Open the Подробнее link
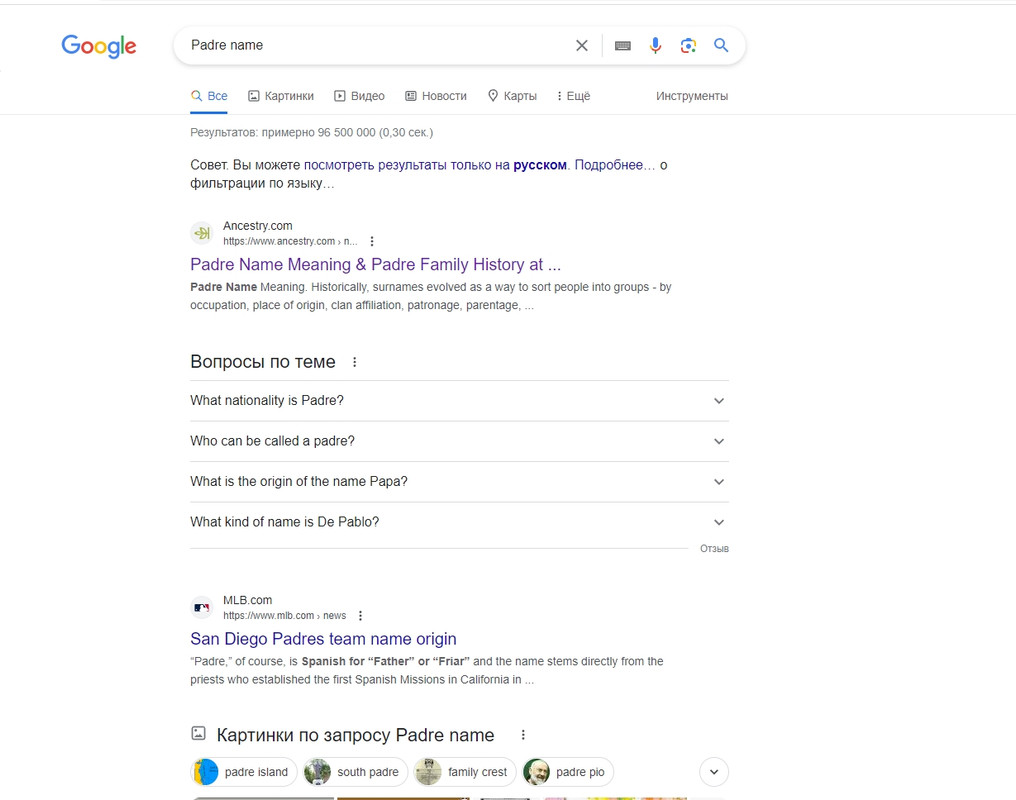Image resolution: width=1016 pixels, height=800 pixels. [615, 165]
